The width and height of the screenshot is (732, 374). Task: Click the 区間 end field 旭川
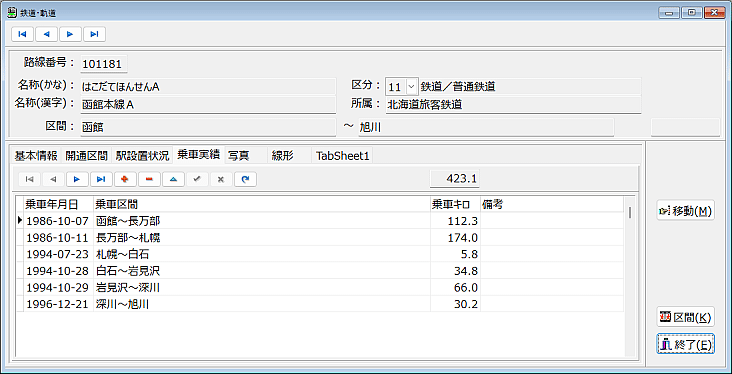pyautogui.click(x=486, y=127)
